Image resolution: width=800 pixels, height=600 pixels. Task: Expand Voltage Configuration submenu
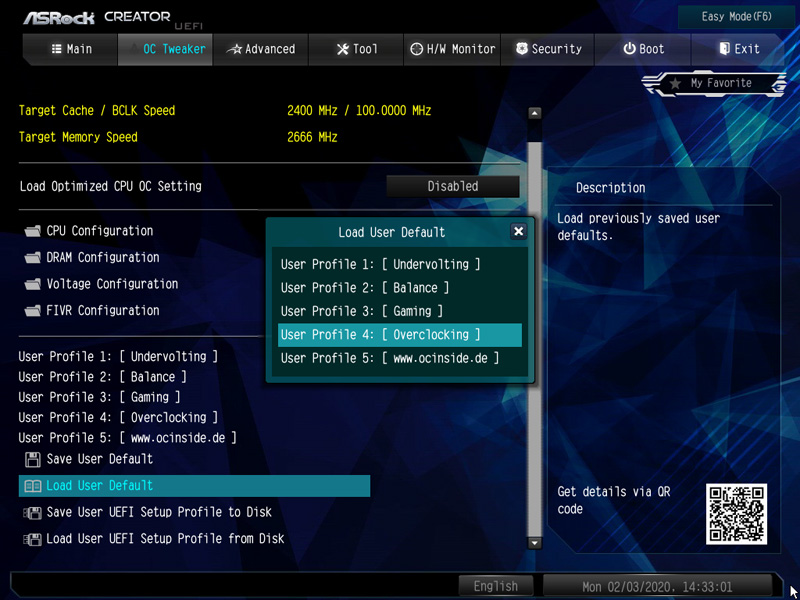point(112,284)
